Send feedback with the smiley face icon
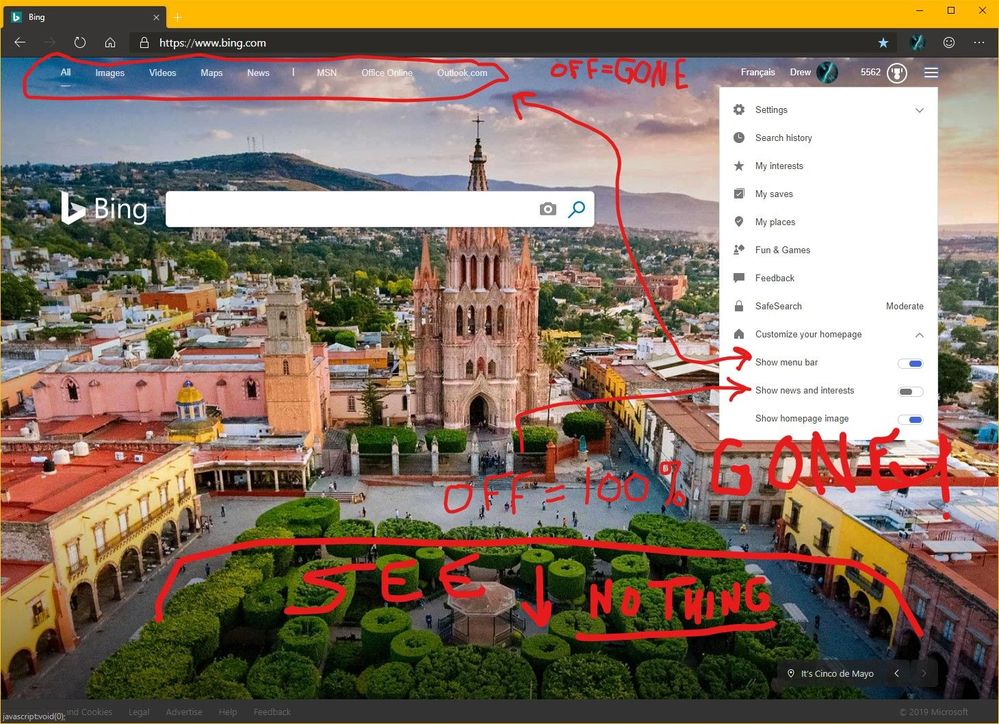This screenshot has height=724, width=999. point(949,43)
